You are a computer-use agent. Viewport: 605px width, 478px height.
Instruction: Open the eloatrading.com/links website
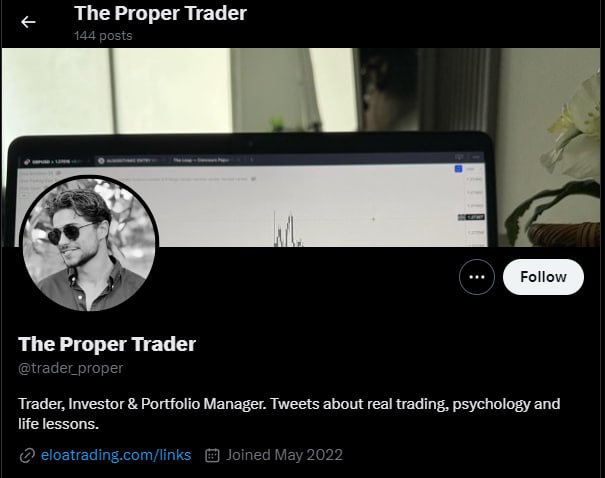coord(116,455)
